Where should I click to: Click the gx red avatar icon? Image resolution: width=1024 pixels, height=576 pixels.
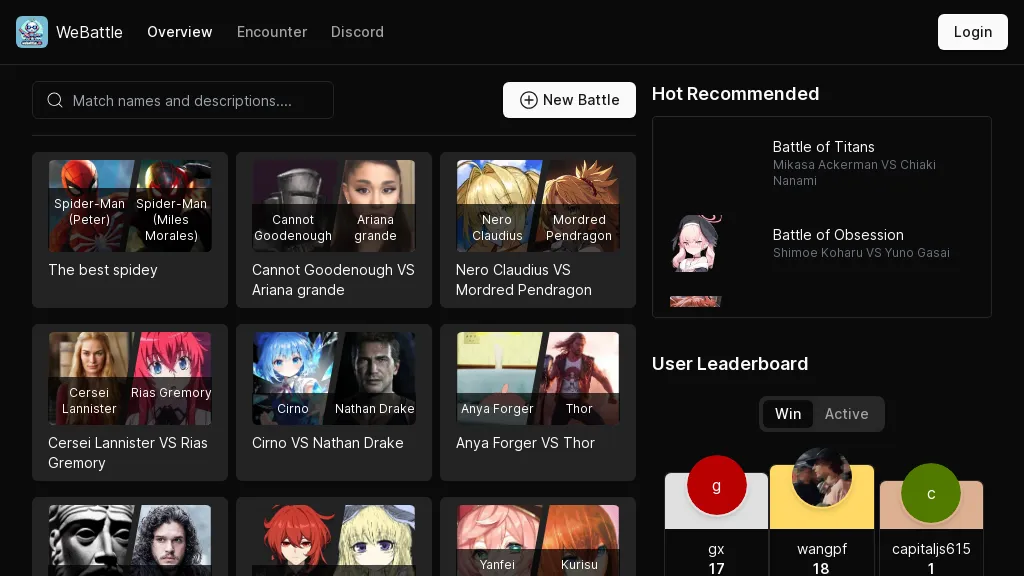[716, 486]
